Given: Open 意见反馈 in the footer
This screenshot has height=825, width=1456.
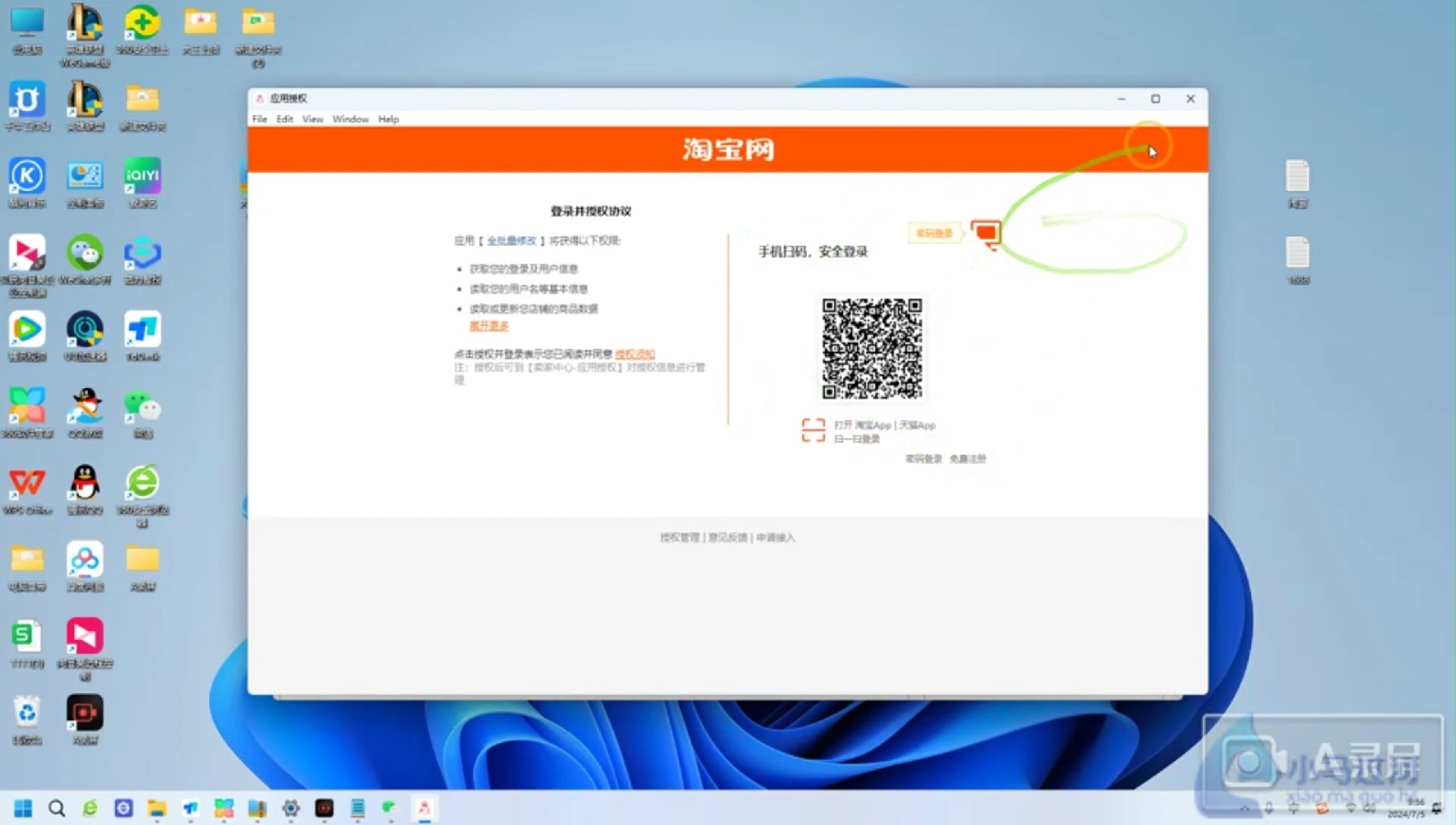Looking at the screenshot, I should click(727, 537).
